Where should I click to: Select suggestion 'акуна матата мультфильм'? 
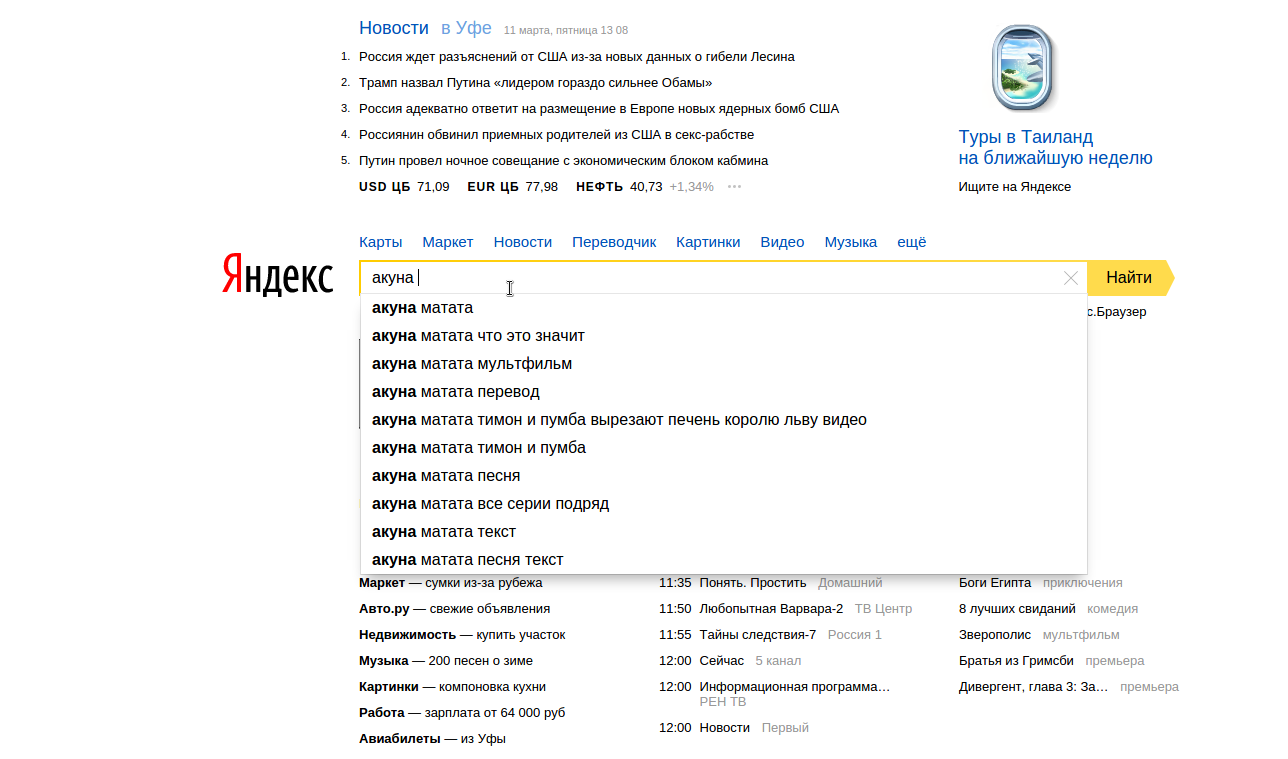point(724,364)
